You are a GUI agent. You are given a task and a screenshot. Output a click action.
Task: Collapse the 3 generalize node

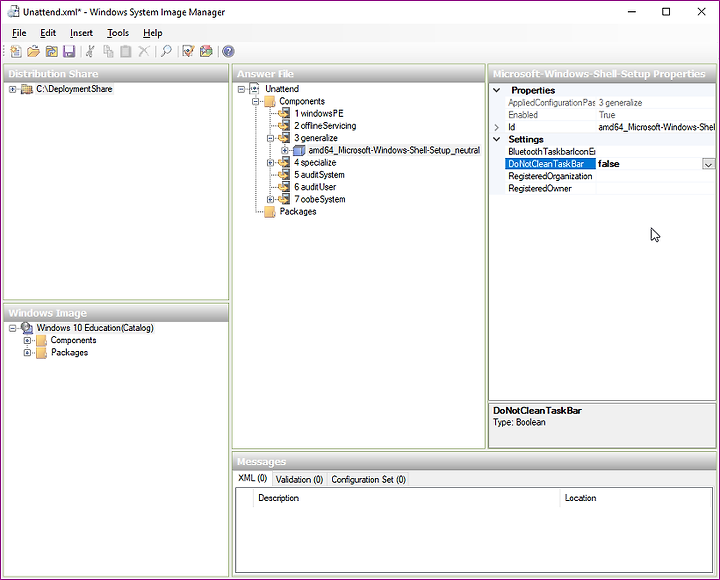coord(270,138)
